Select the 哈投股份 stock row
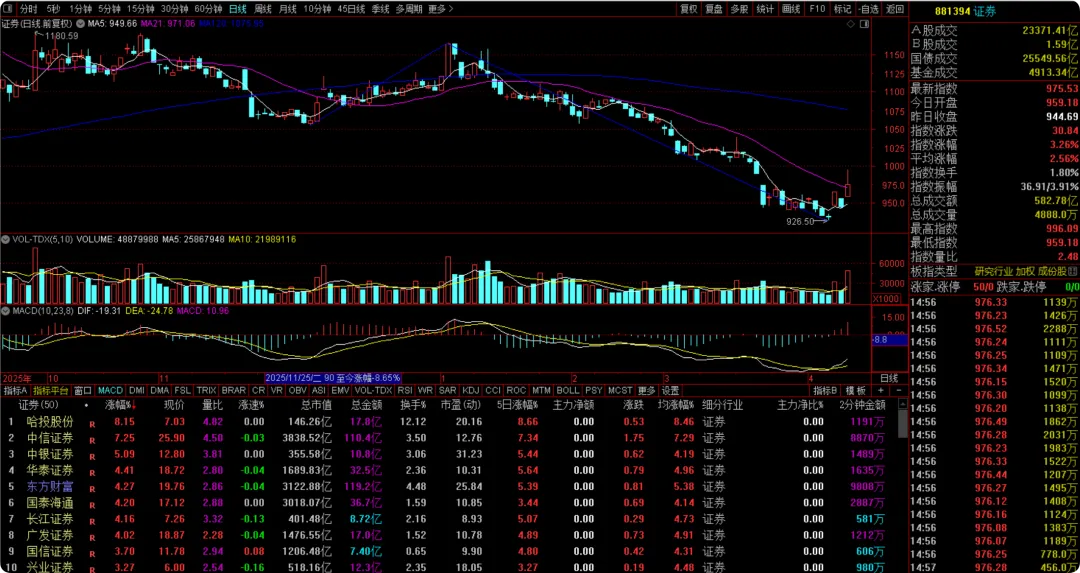This screenshot has height=573, width=1080. click(448, 422)
